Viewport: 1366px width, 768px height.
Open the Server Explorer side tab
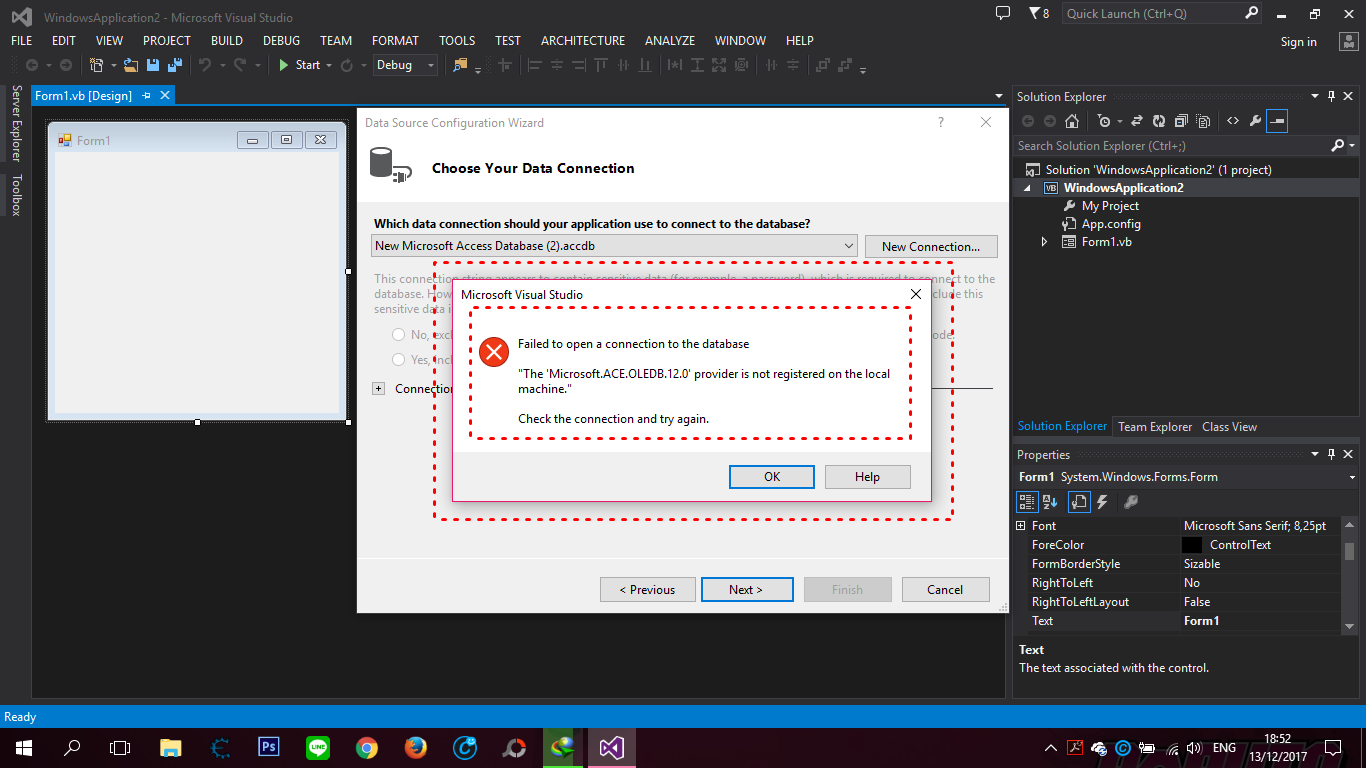point(16,123)
